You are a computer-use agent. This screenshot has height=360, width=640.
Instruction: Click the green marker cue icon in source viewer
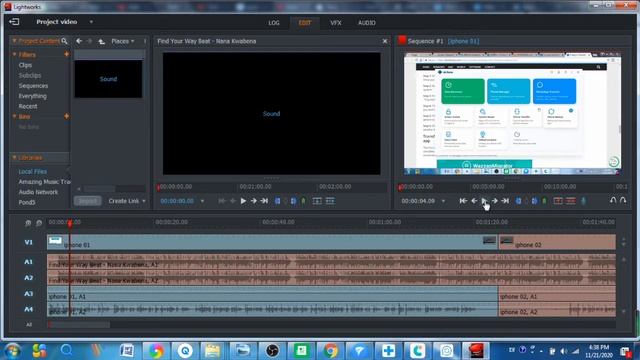tap(304, 201)
